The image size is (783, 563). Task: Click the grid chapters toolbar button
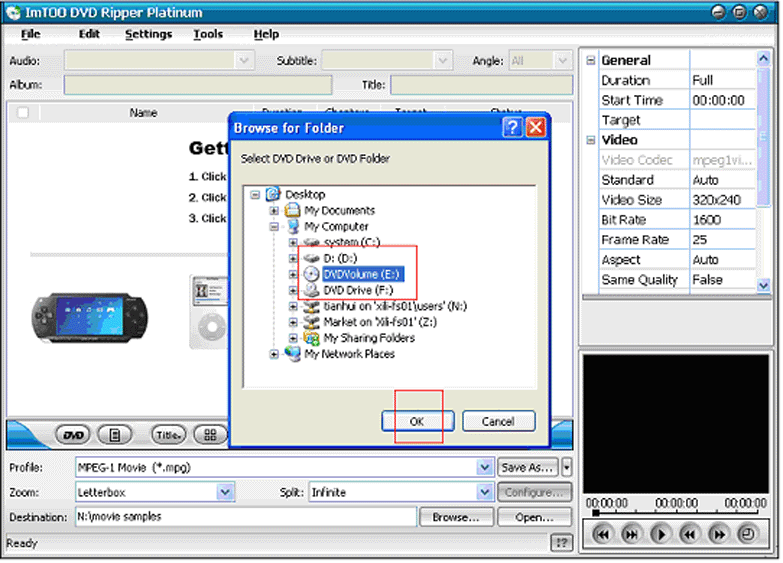coord(210,436)
